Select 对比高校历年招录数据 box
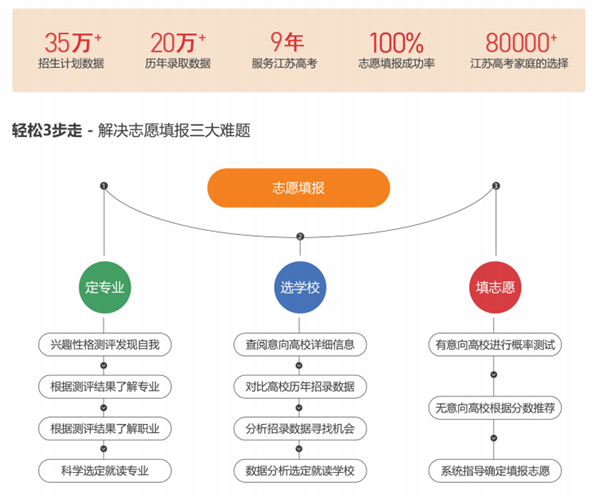Viewport: 600px width, 494px height. coord(300,386)
